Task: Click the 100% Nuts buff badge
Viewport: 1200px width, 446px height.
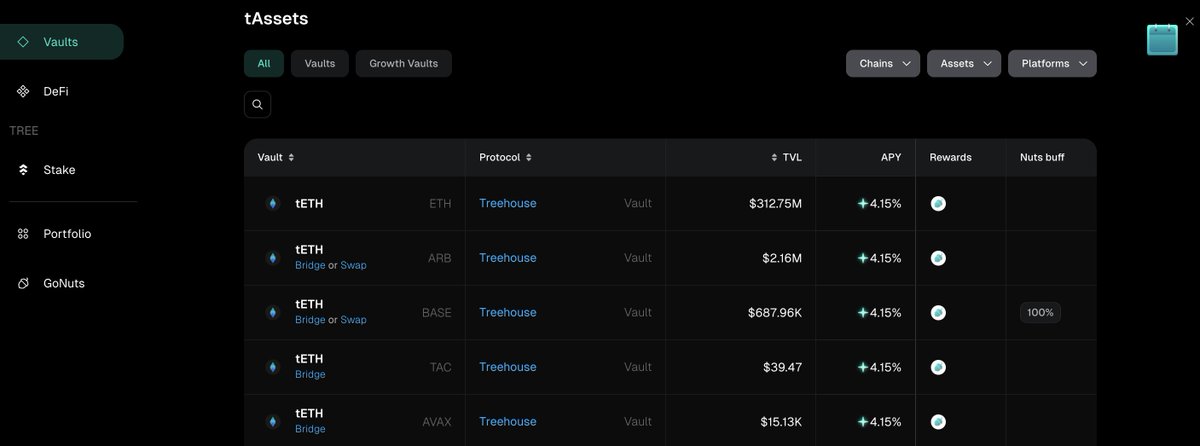Action: (x=1040, y=312)
